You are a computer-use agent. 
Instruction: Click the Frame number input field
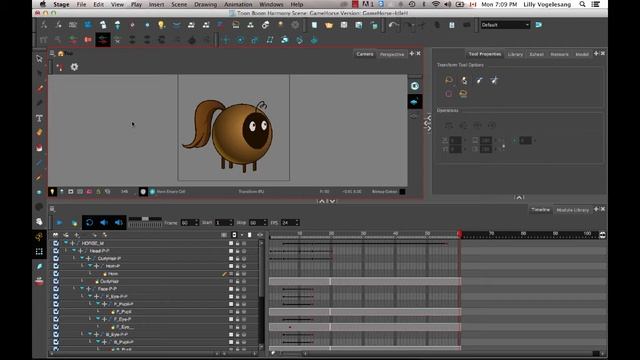point(190,222)
